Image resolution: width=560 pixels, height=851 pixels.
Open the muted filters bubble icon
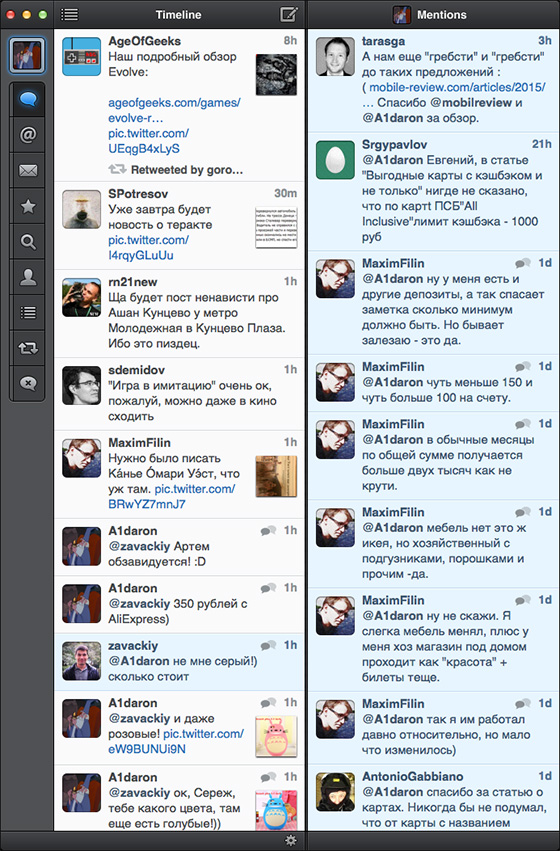click(28, 383)
